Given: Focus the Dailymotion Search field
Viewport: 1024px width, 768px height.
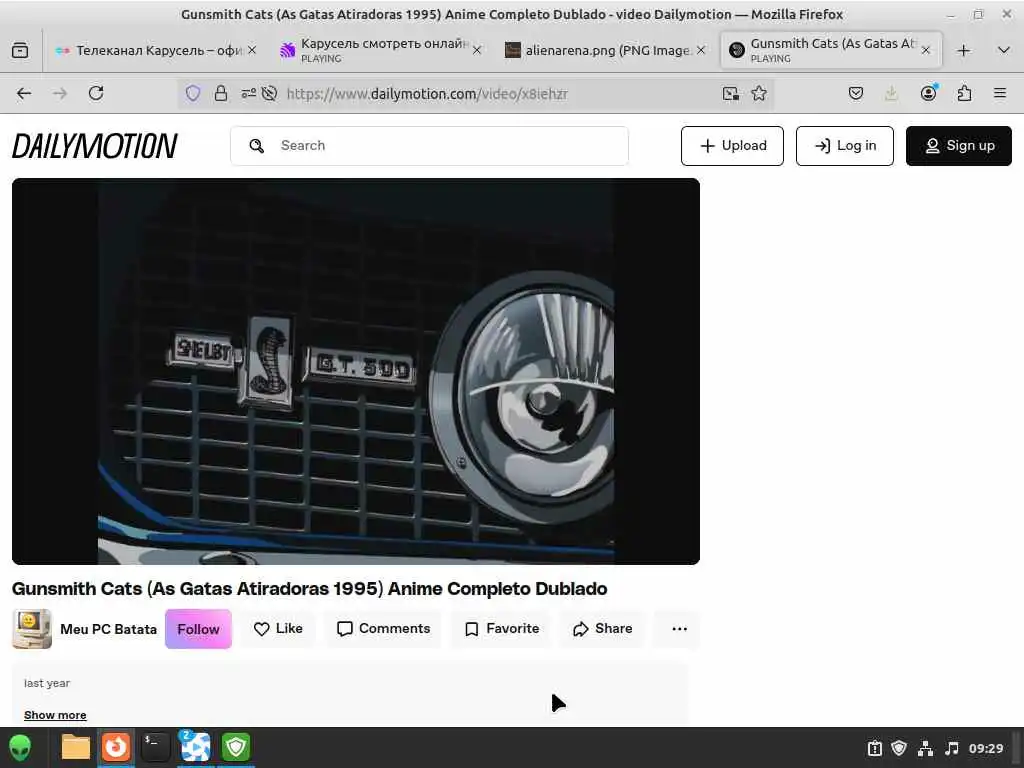Looking at the screenshot, I should point(429,146).
